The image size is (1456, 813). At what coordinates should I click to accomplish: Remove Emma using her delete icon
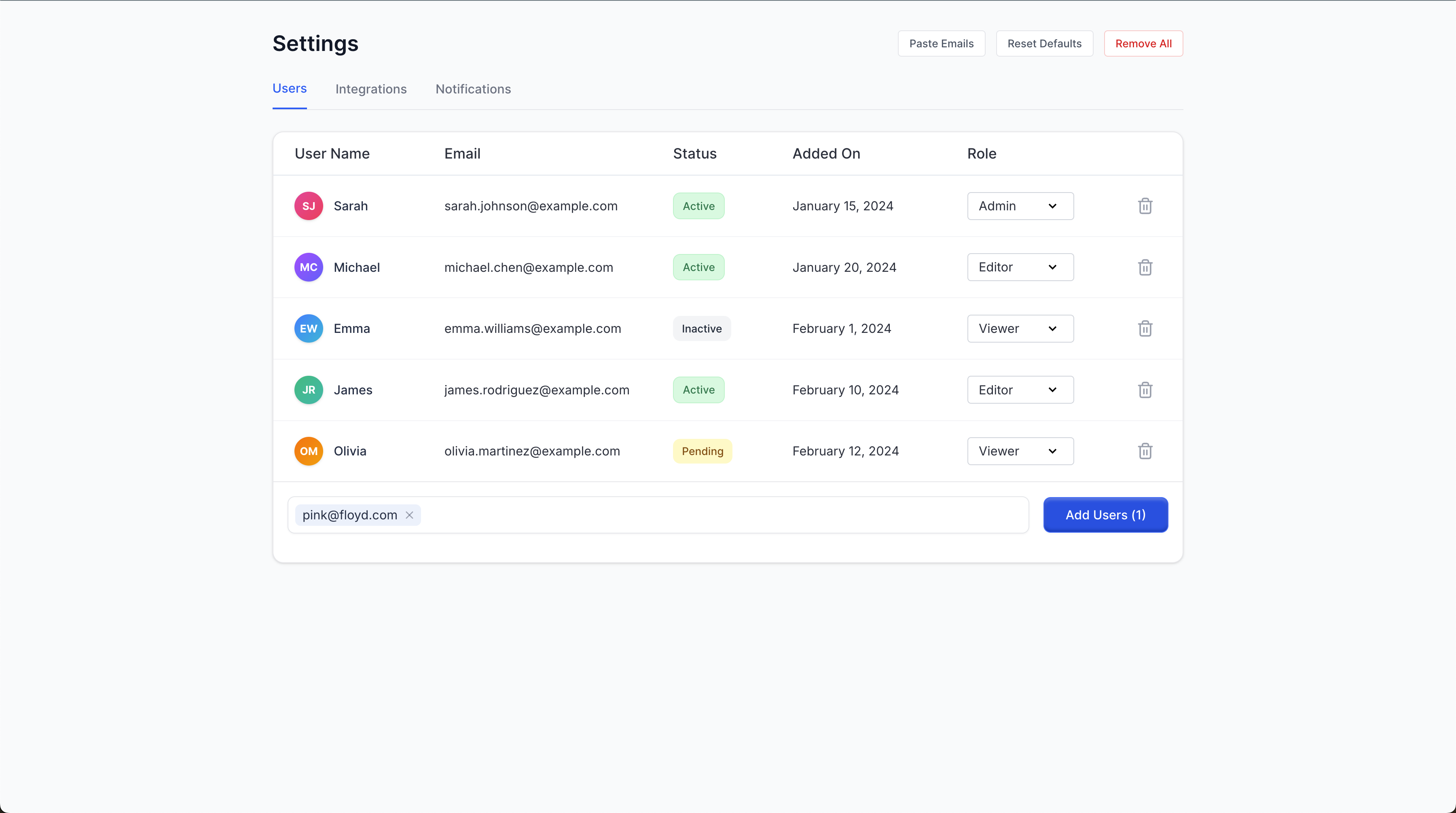pos(1145,328)
